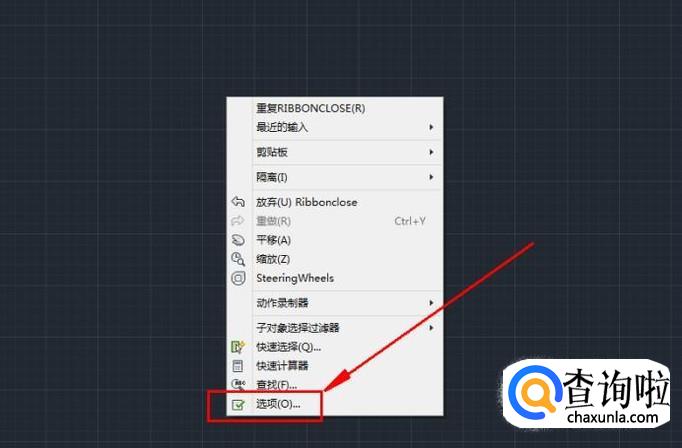This screenshot has width=682, height=448.
Task: Click the redo arrow icon beside 重做(R)
Action: [238, 221]
